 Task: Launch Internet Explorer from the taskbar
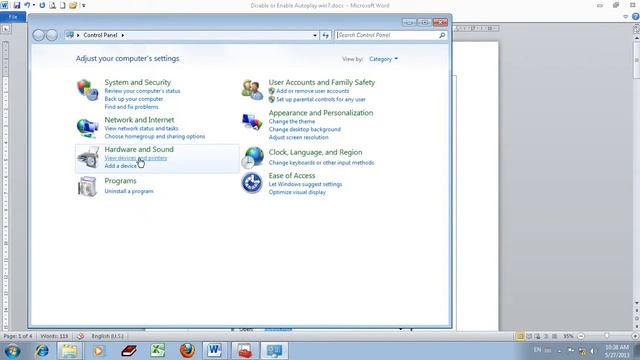42,351
